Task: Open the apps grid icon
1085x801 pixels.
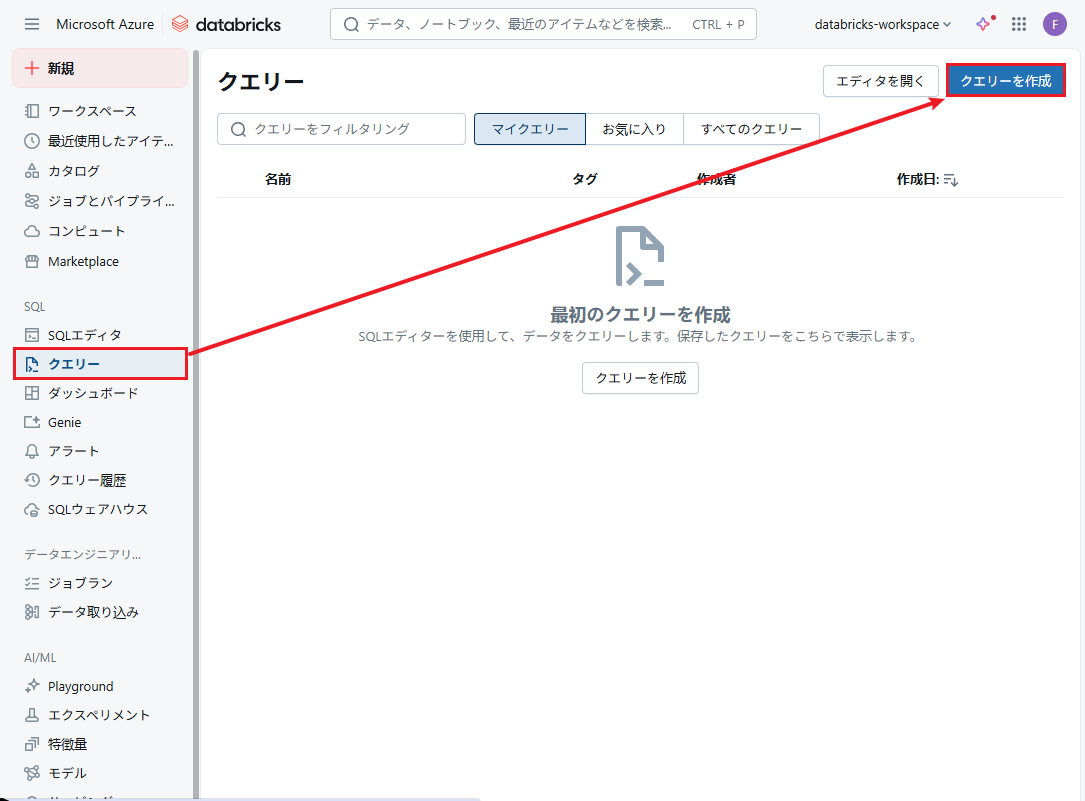Action: pos(1019,24)
